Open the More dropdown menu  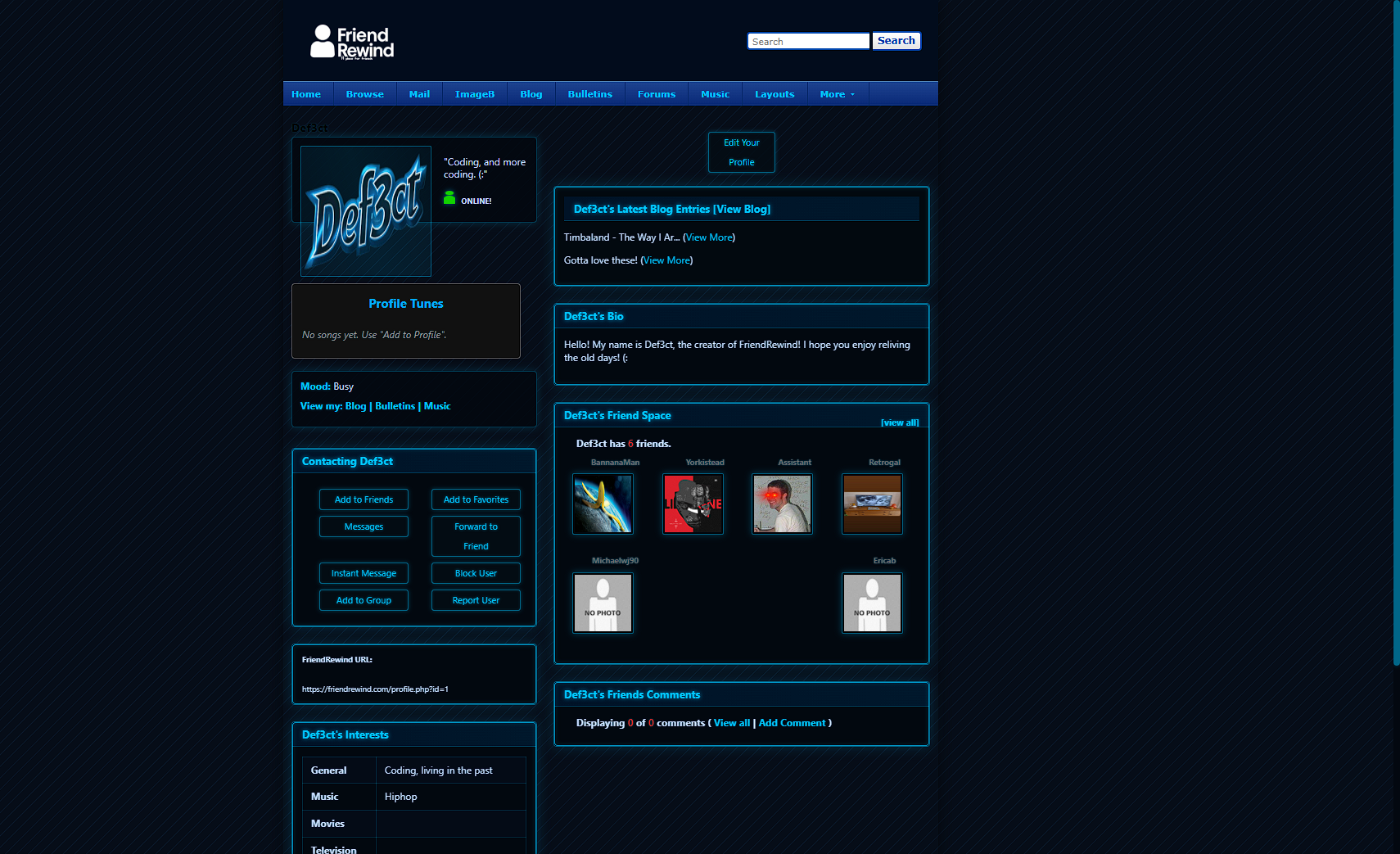point(837,93)
